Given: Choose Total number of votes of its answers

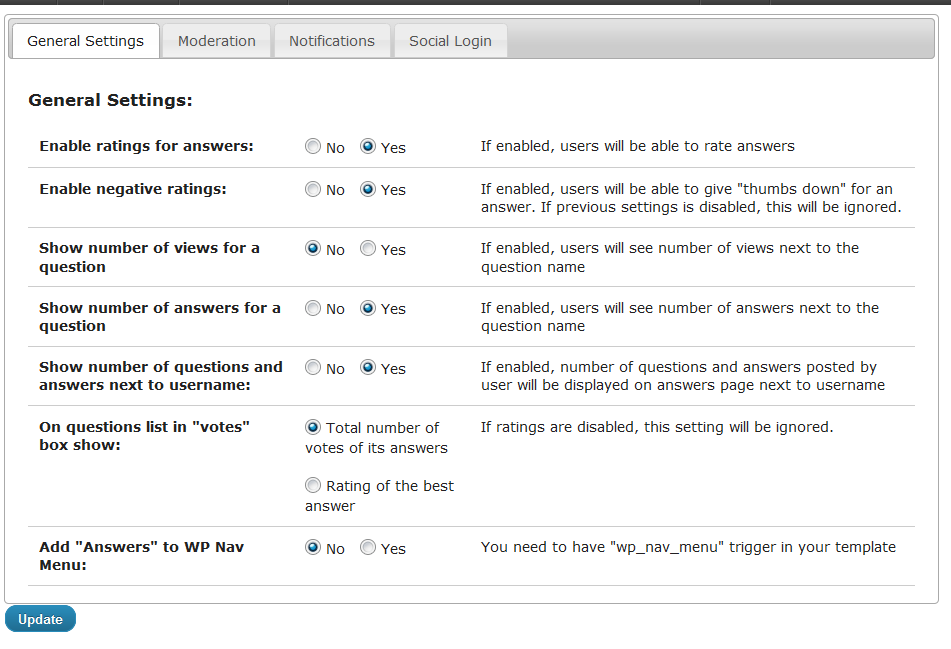Looking at the screenshot, I should (313, 427).
